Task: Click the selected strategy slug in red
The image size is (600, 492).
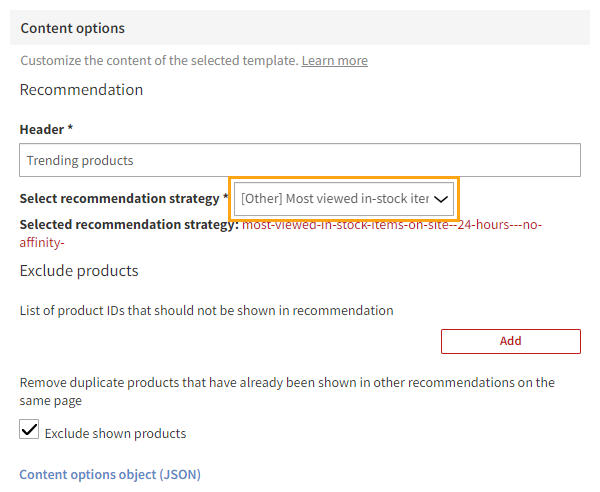Action: 392,225
